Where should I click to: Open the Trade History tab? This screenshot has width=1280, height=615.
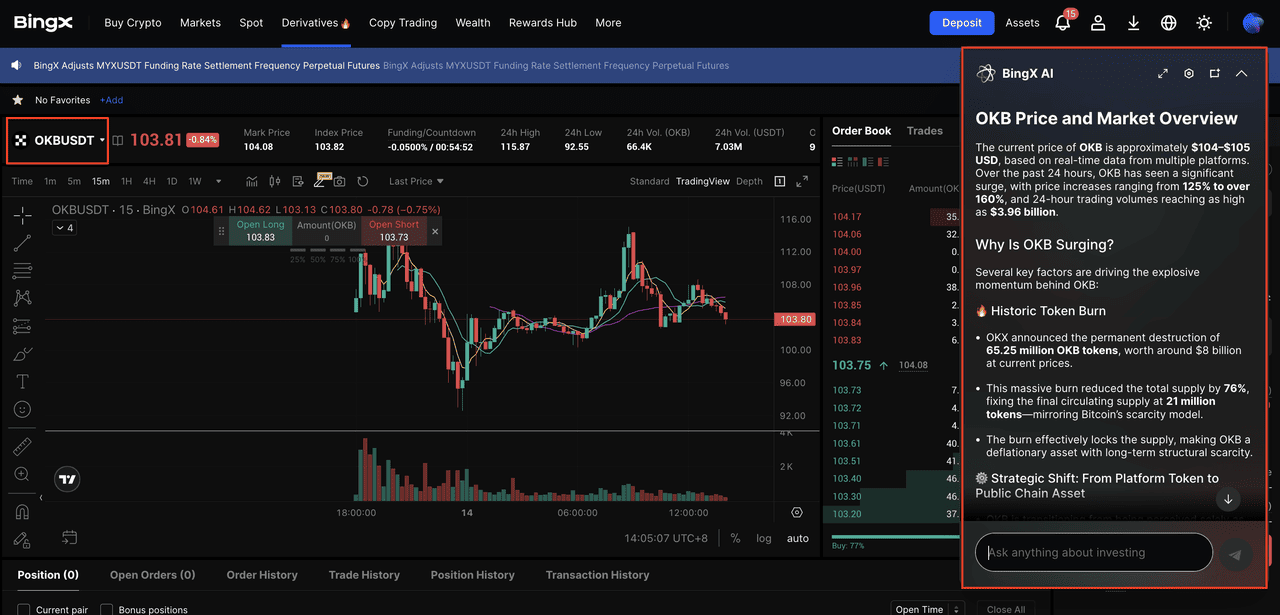(364, 575)
